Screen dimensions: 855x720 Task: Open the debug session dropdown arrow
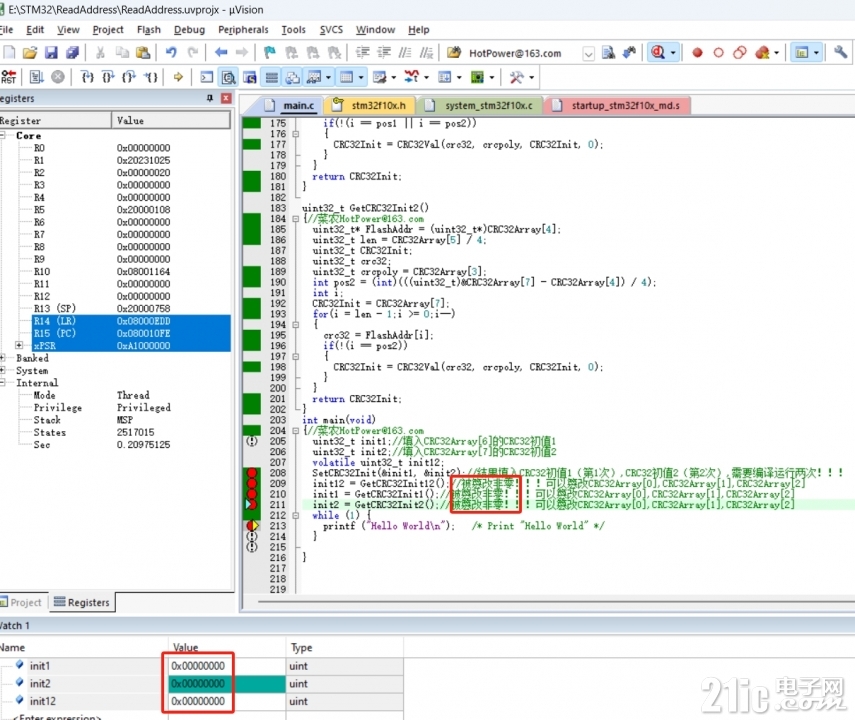673,53
